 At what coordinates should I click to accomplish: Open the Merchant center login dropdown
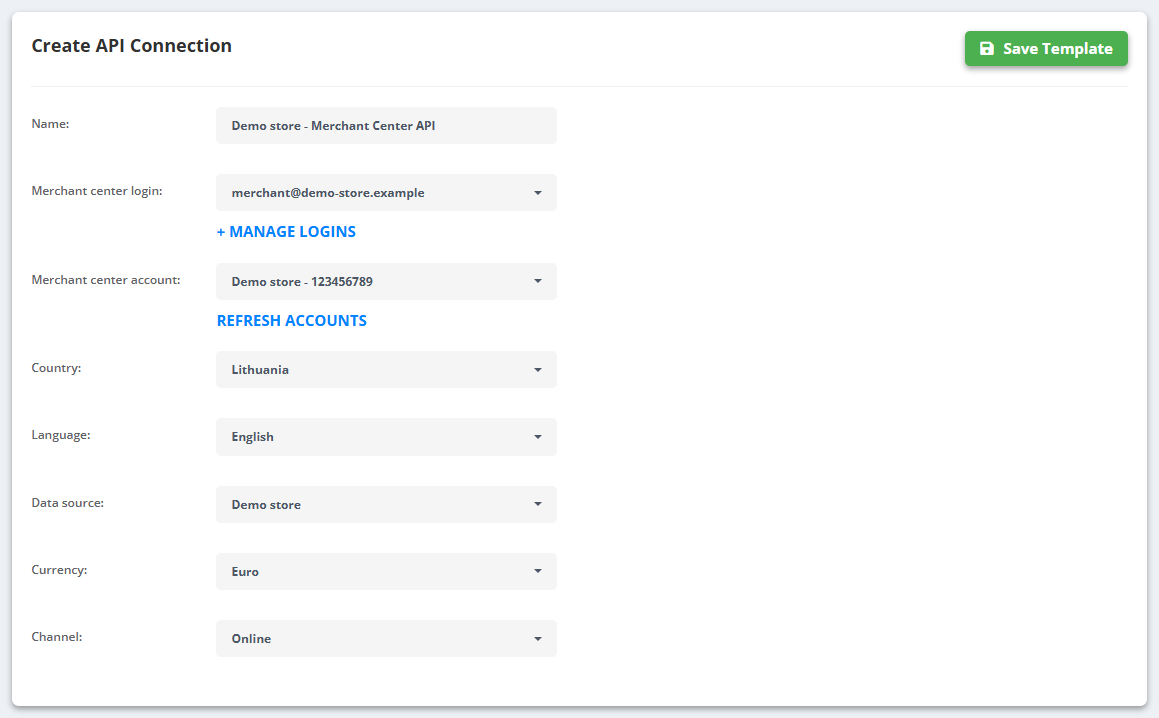tap(386, 192)
